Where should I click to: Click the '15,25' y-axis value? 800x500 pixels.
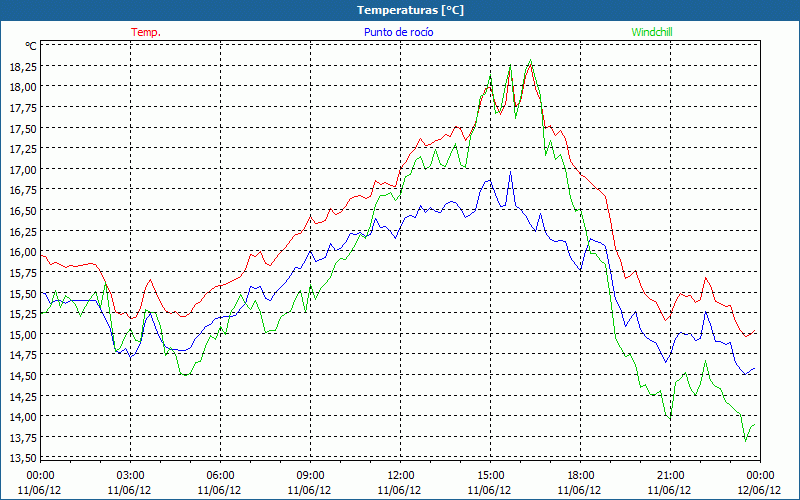pyautogui.click(x=23, y=314)
